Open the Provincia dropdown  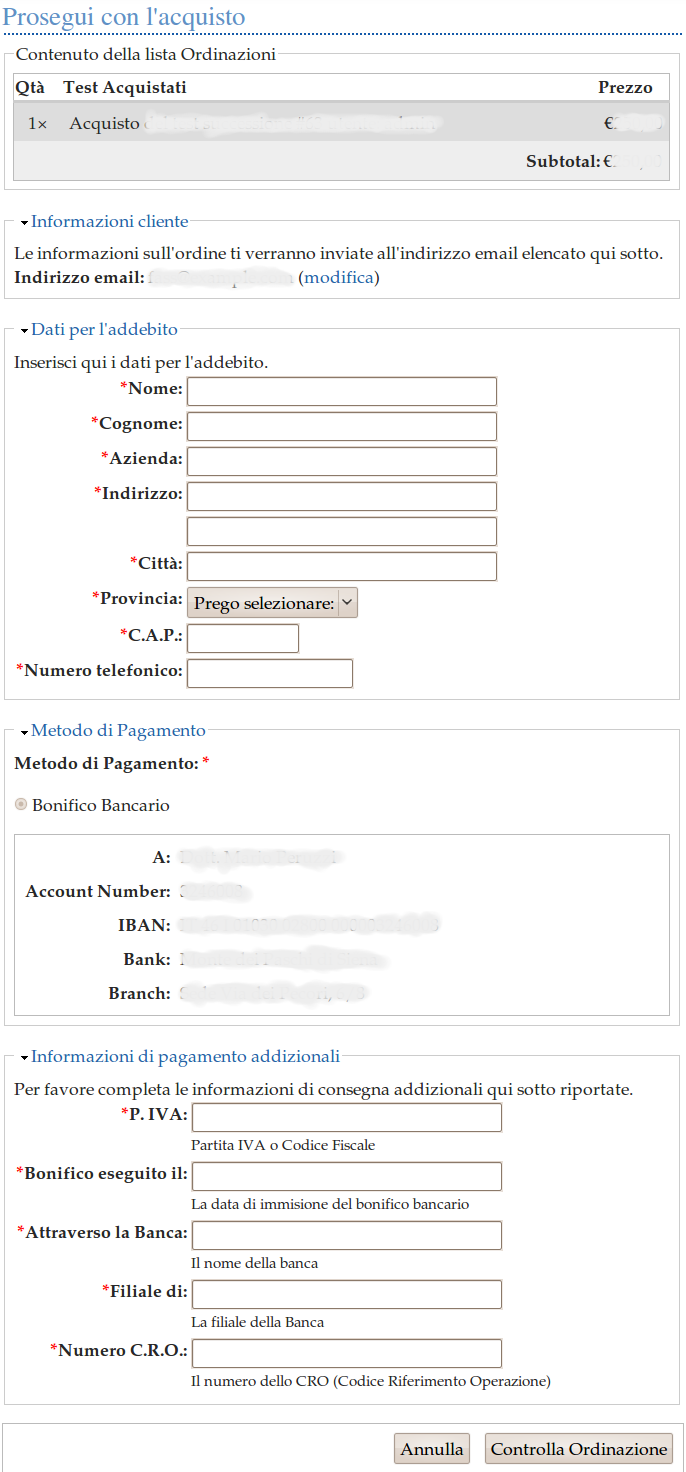(272, 603)
